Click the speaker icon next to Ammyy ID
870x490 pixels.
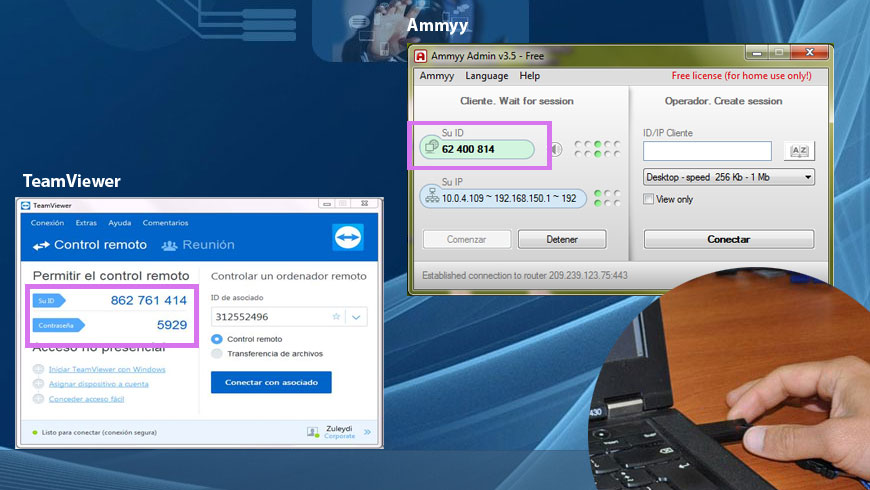(x=556, y=149)
